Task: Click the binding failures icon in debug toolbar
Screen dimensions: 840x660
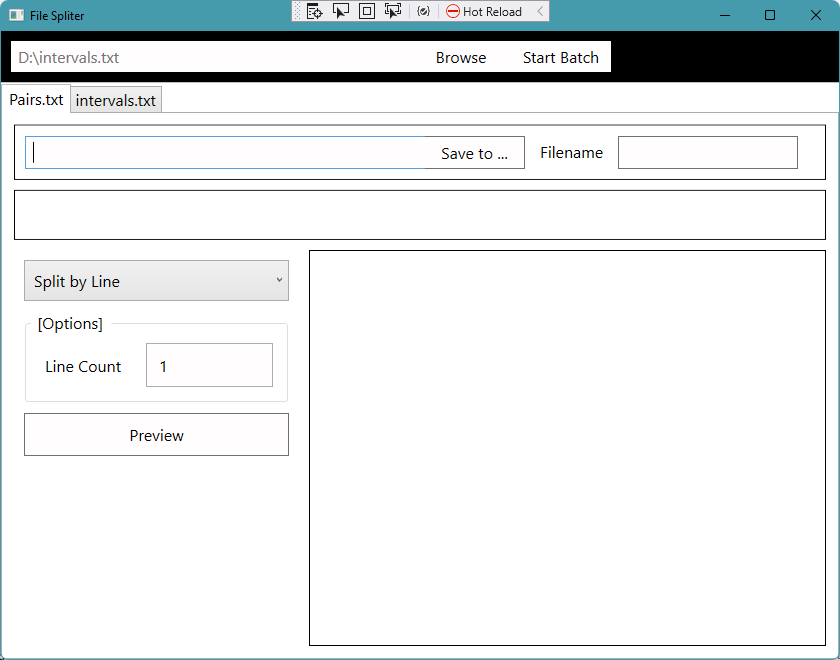Action: point(423,12)
